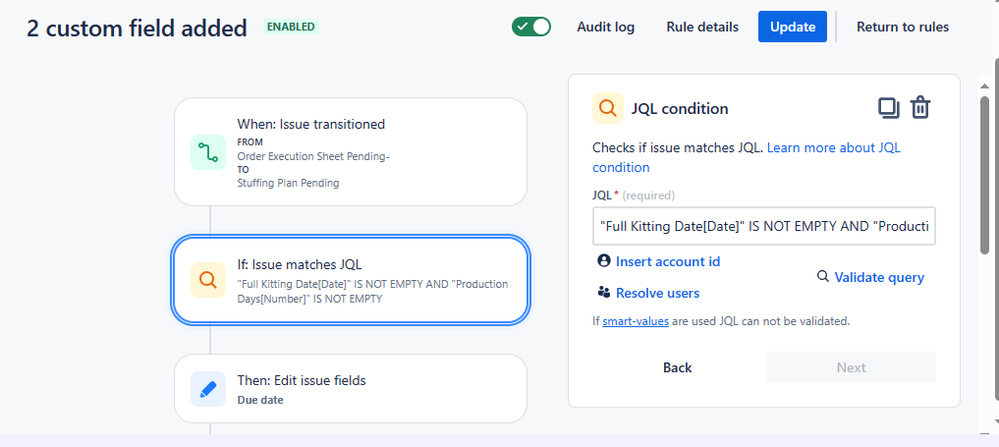Click the blue Update button
Viewport: 999px width, 447px height.
(793, 27)
